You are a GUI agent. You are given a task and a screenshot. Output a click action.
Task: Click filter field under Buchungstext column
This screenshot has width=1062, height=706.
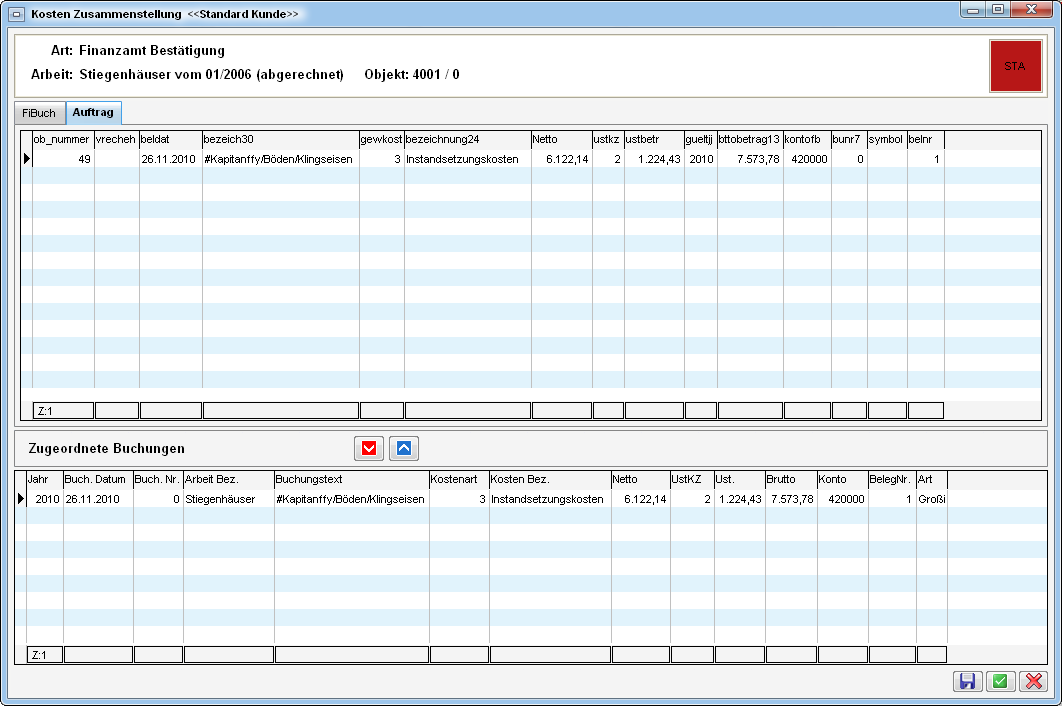(x=351, y=655)
